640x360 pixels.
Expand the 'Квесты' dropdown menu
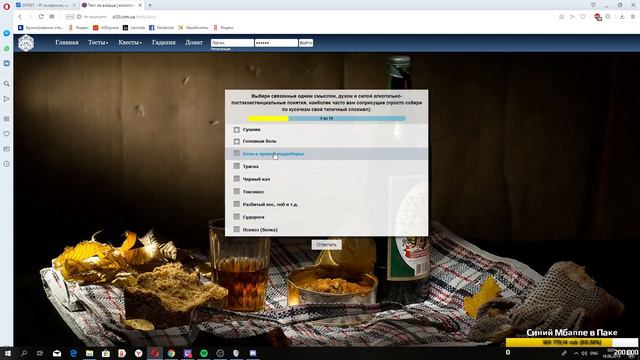pos(130,42)
